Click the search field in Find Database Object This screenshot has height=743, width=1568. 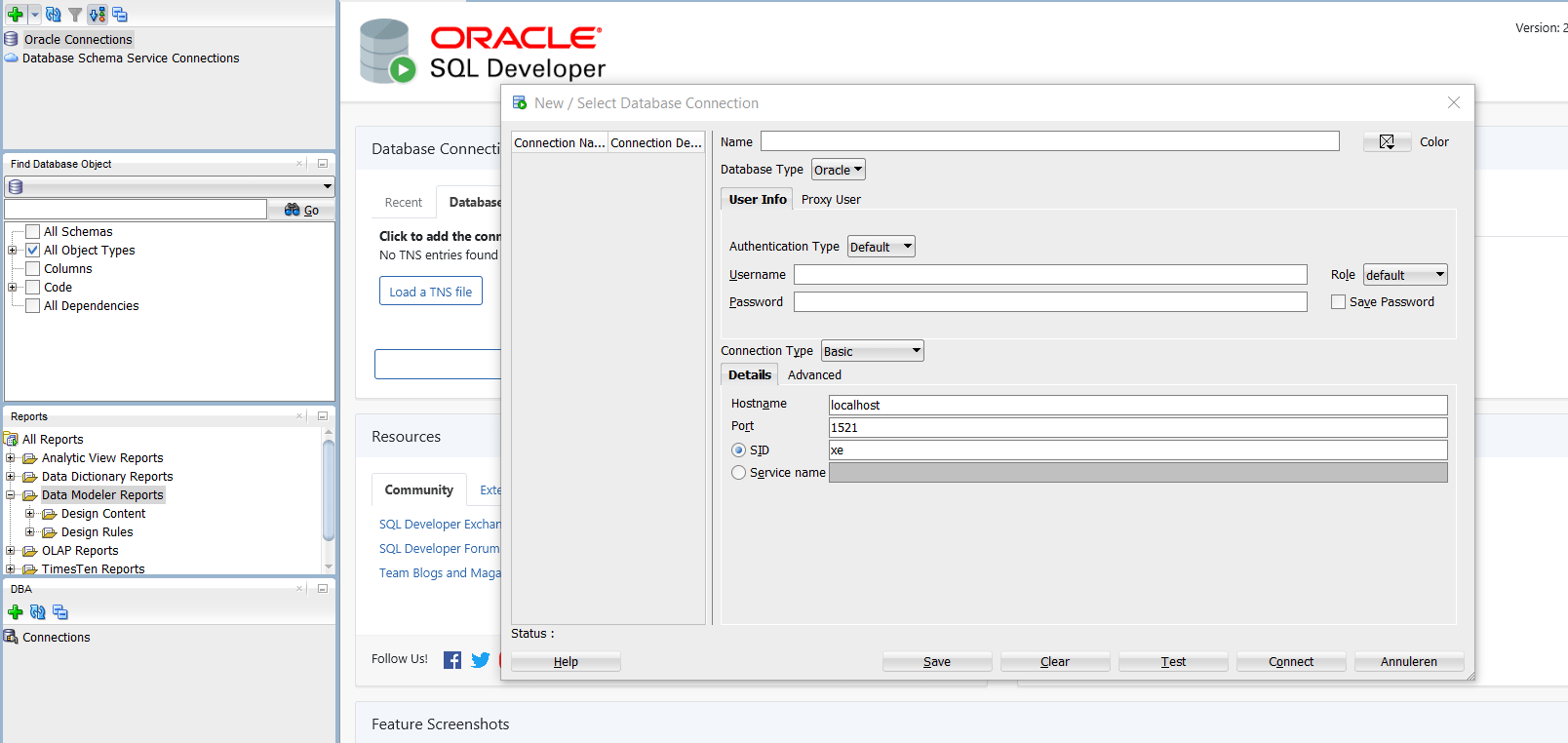(136, 209)
